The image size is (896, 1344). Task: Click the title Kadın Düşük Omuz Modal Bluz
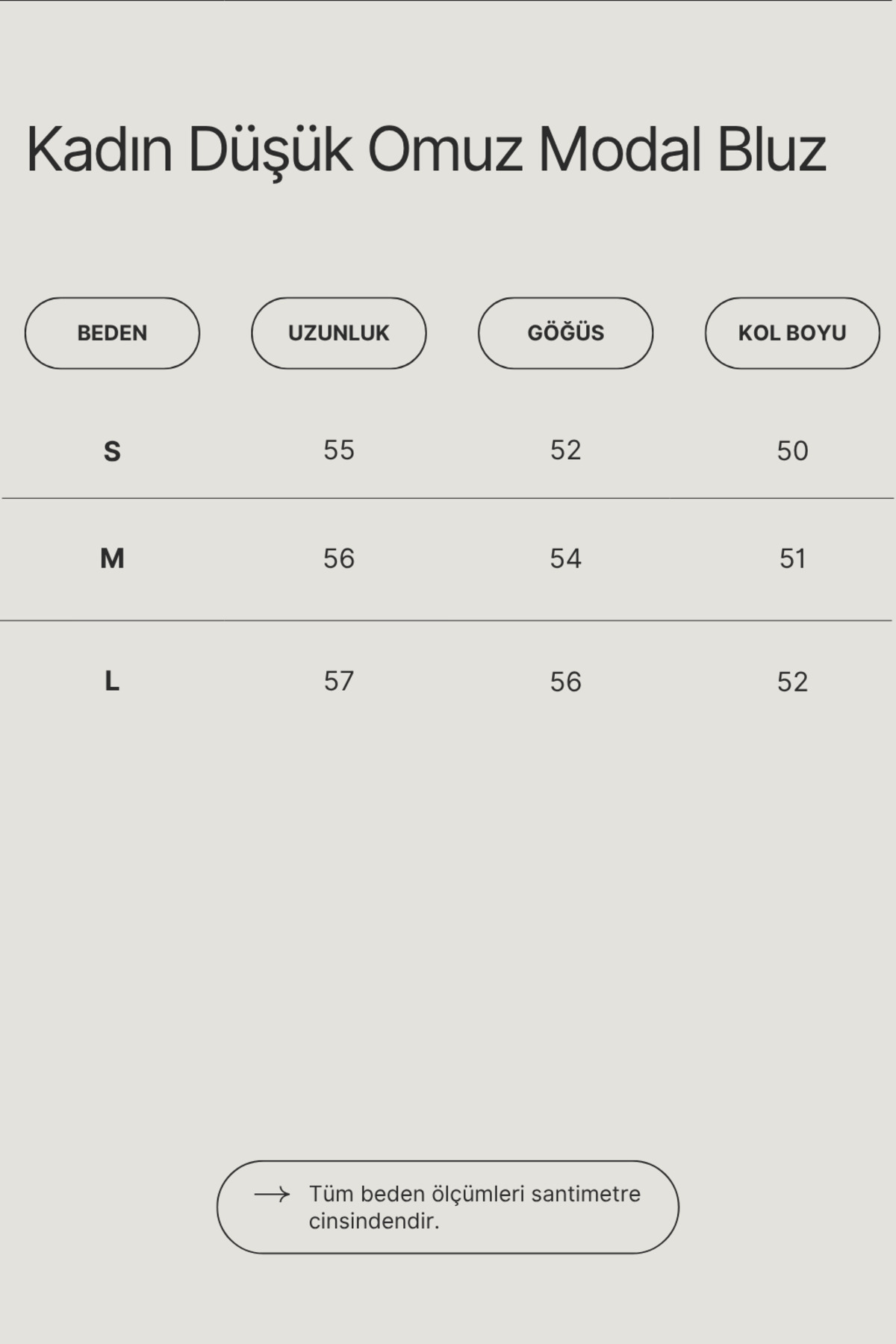[x=426, y=150]
